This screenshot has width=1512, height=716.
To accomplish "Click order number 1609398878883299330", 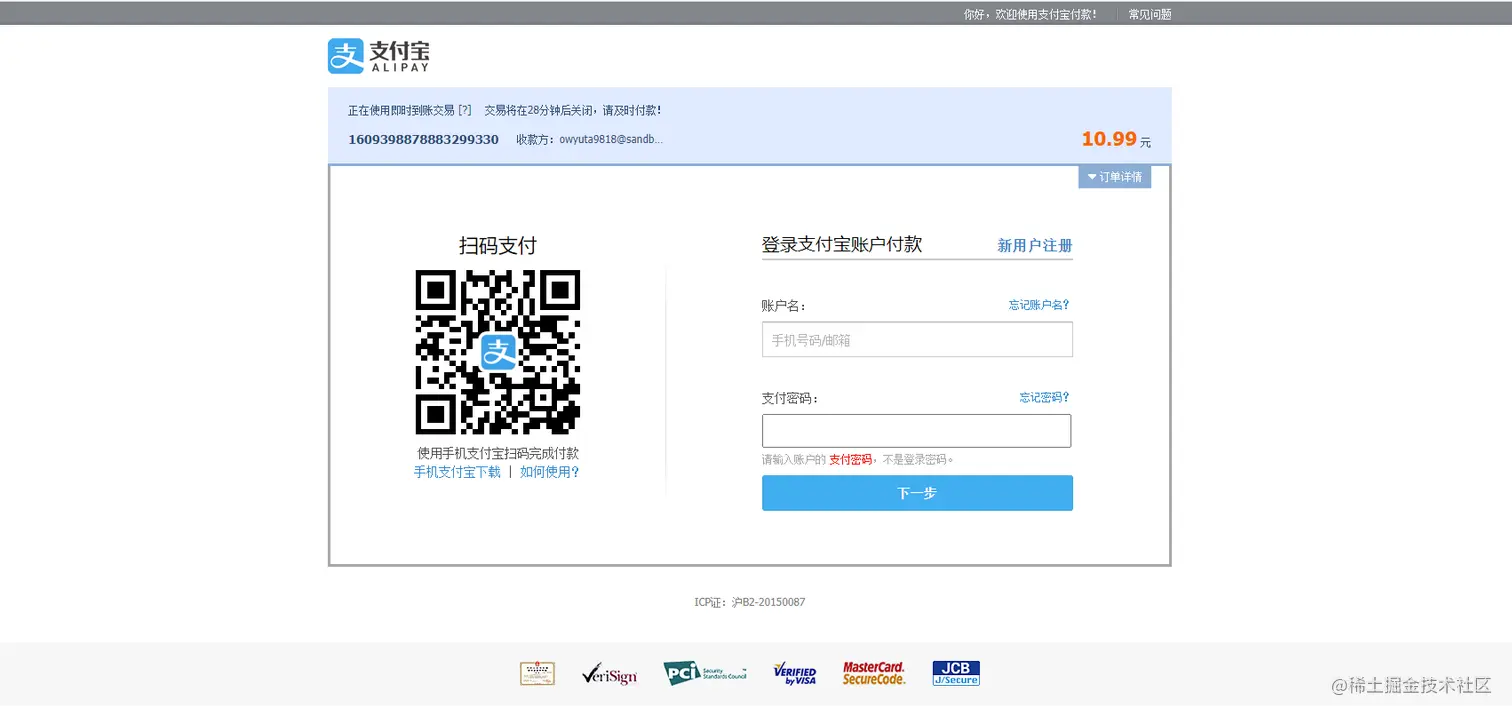I will (423, 139).
